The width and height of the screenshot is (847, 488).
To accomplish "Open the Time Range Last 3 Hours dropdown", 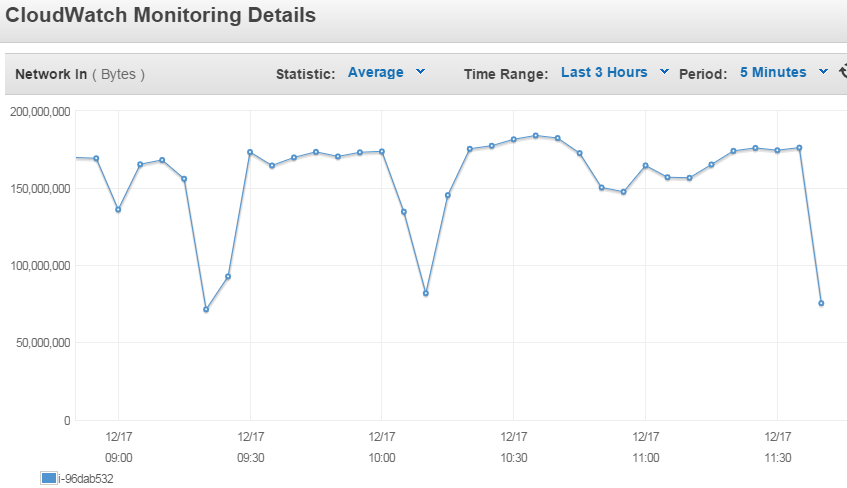I will (x=615, y=72).
